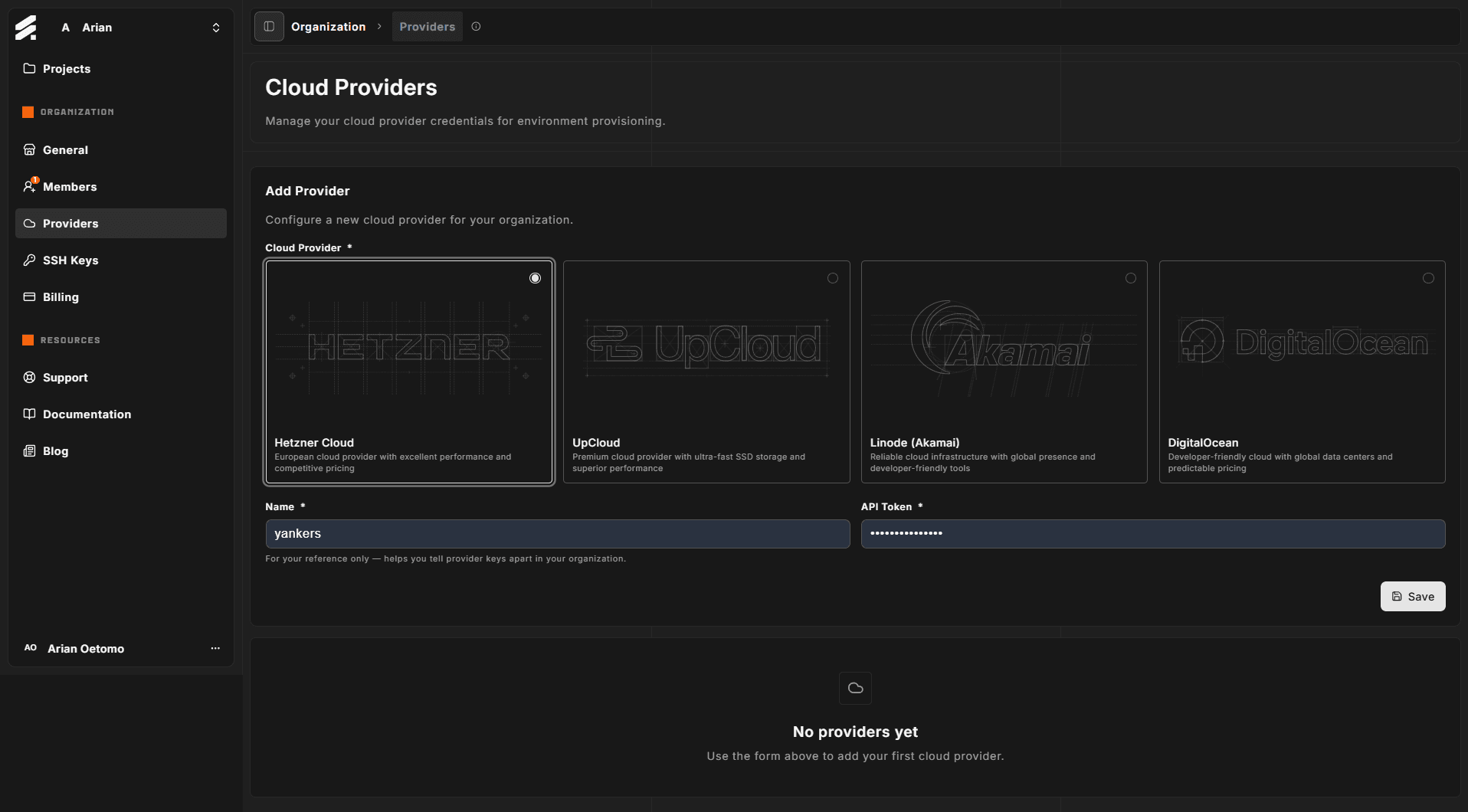Screen dimensions: 1468x812
Task: Click the app logo in sidebar corner
Action: point(25,28)
